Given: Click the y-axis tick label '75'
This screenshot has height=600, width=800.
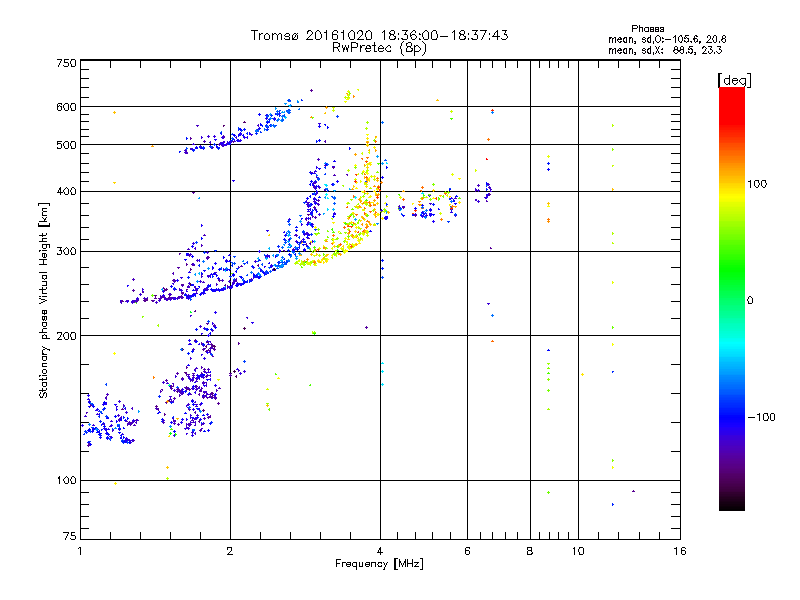Looking at the screenshot, I should pyautogui.click(x=70, y=536).
